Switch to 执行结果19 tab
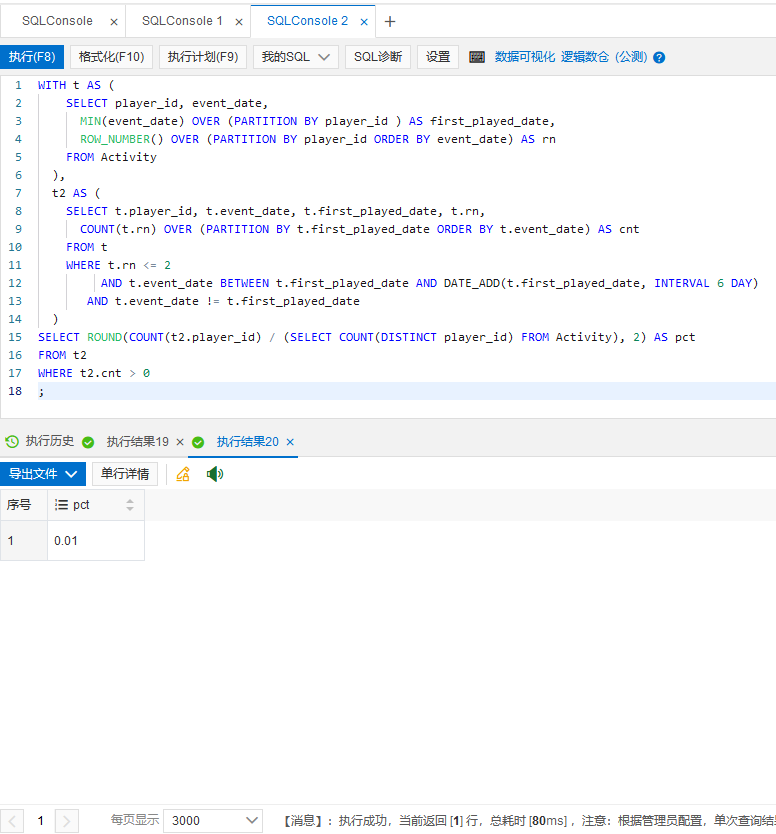 pos(137,441)
